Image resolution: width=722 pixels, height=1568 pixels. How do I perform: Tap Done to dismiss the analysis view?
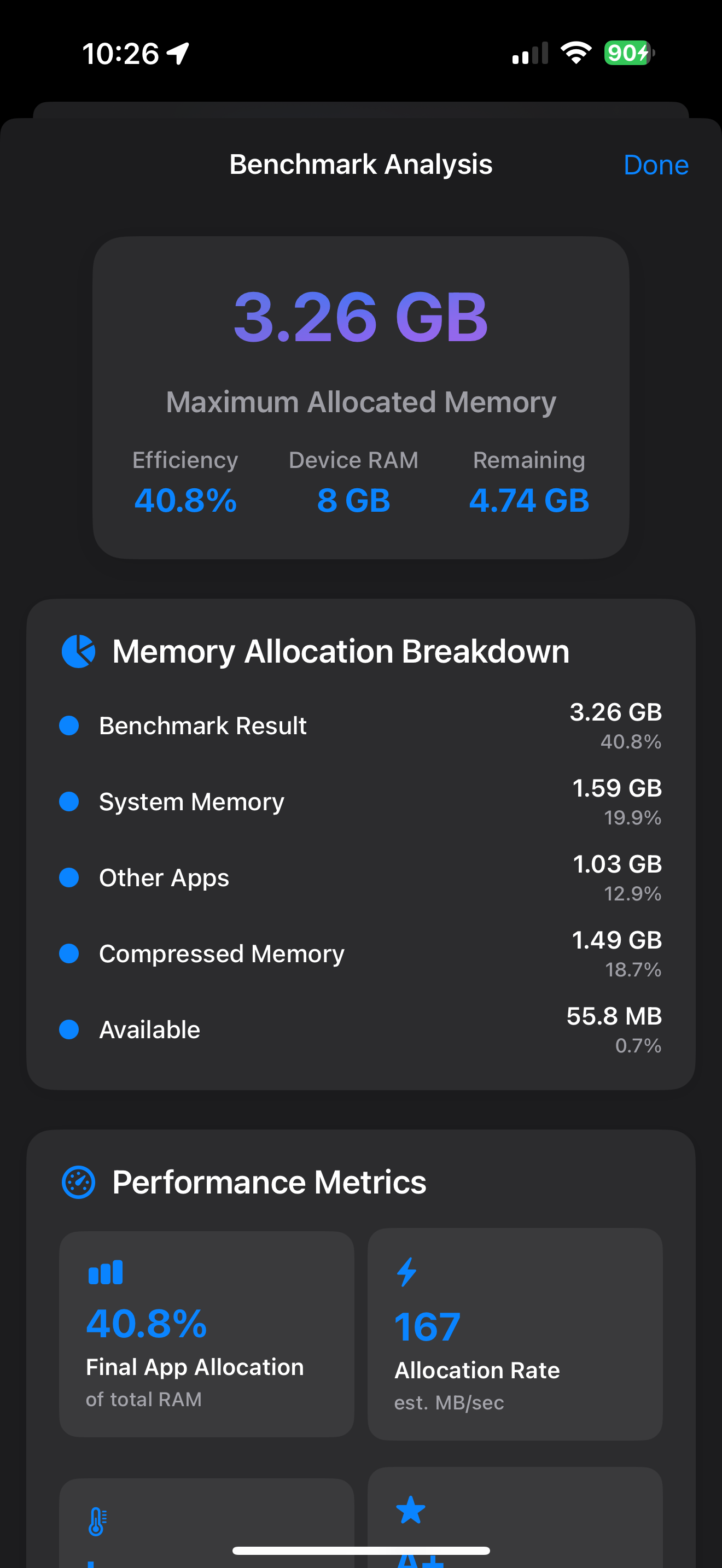656,165
